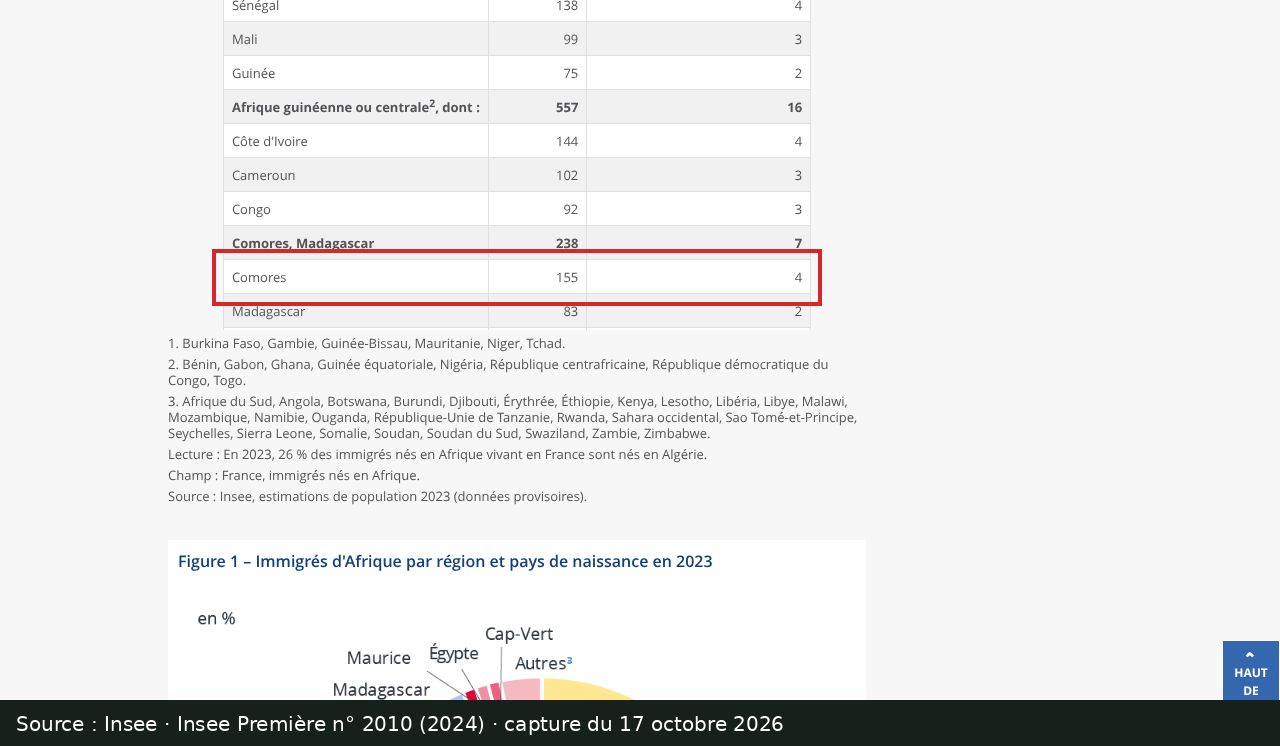Click footnote 3 starting "Afrique du Sud, Angola"
The width and height of the screenshot is (1280, 746).
512,417
